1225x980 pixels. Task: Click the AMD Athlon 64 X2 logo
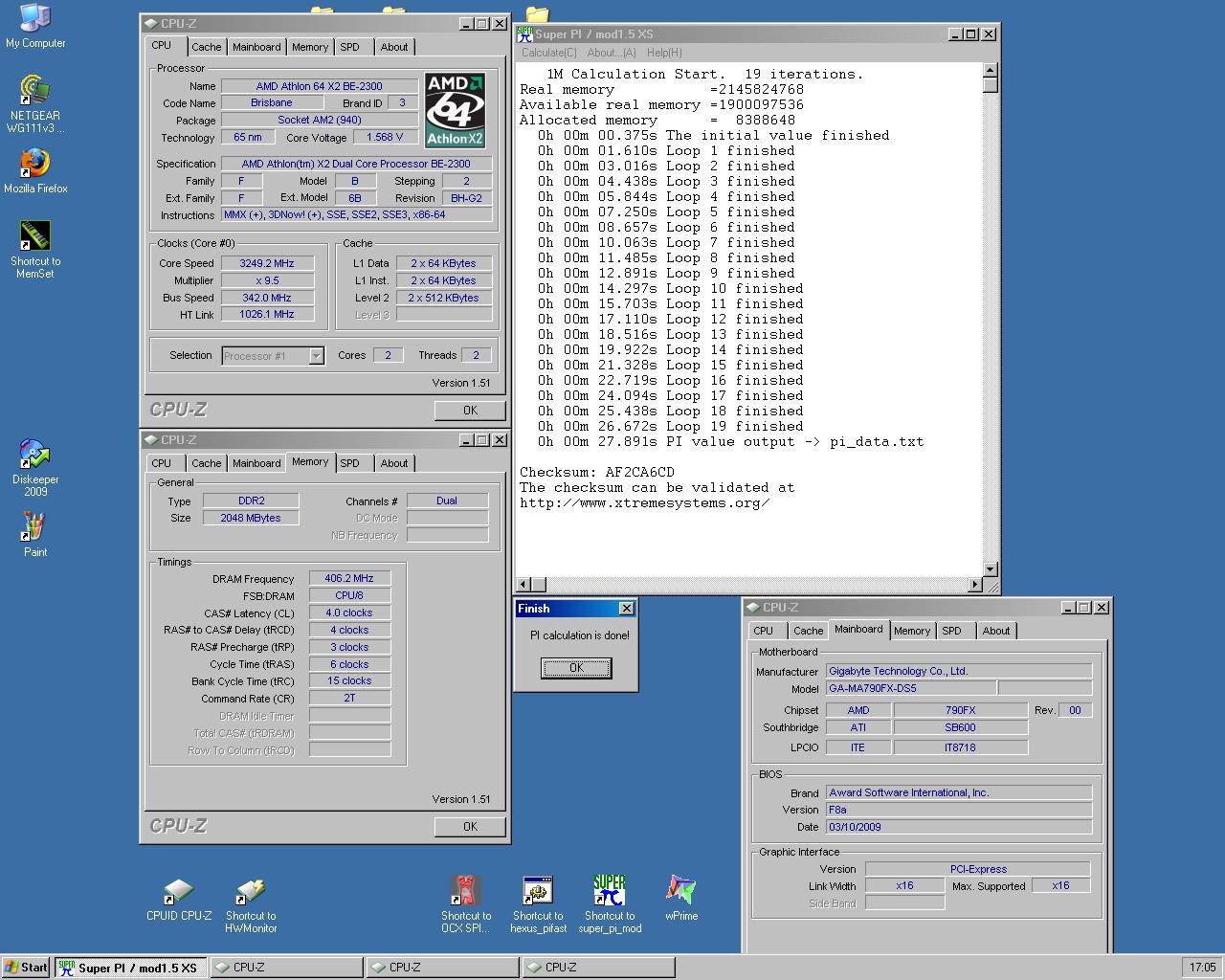[455, 110]
